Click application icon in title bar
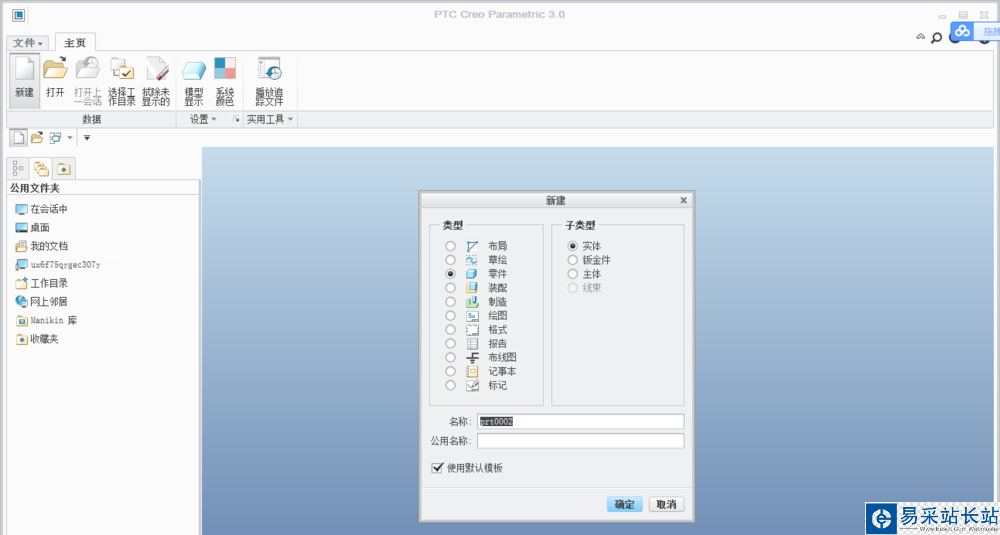The width and height of the screenshot is (1000, 535). pyautogui.click(x=18, y=15)
